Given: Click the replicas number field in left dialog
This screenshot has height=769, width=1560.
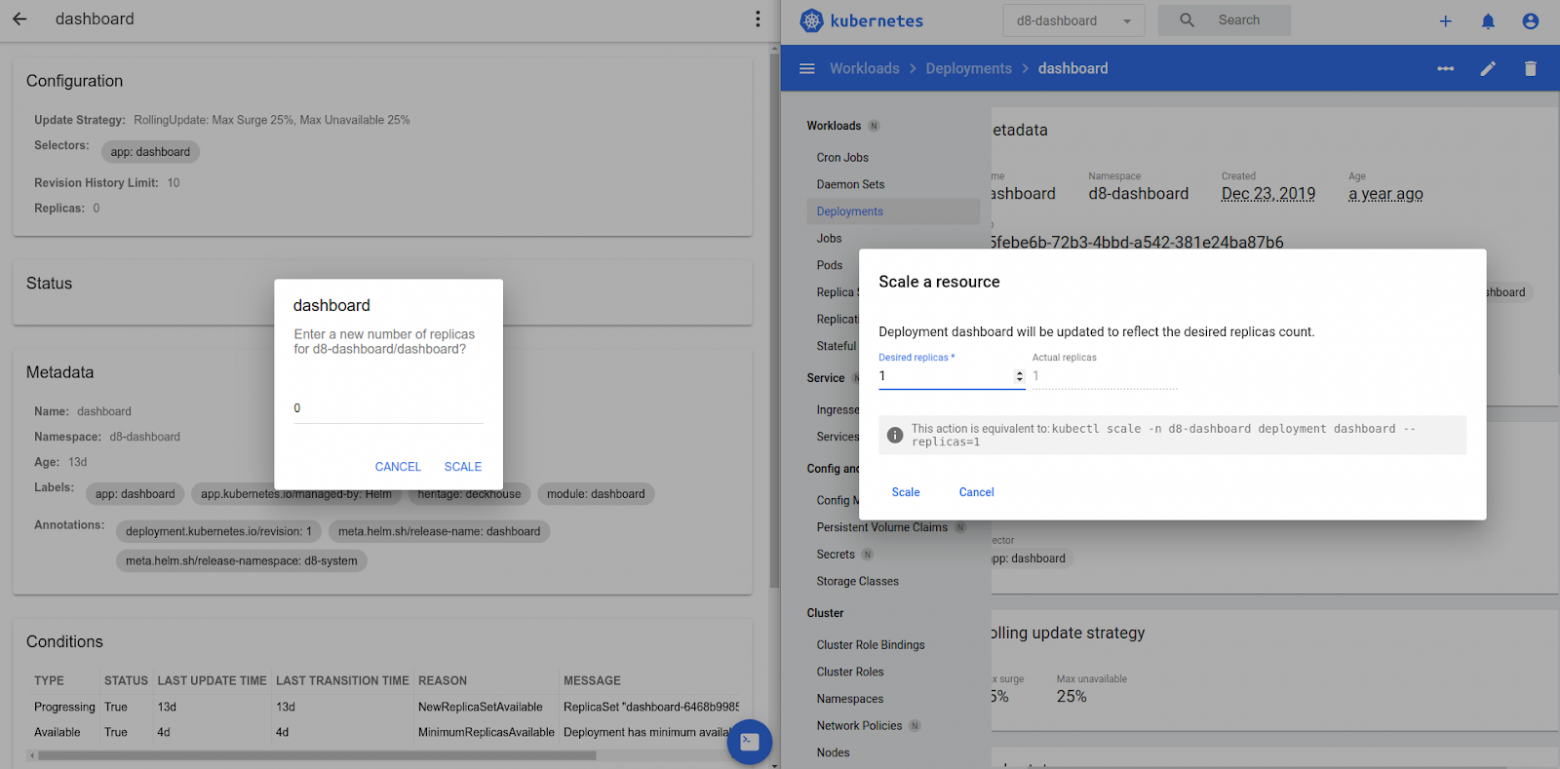Looking at the screenshot, I should (388, 408).
